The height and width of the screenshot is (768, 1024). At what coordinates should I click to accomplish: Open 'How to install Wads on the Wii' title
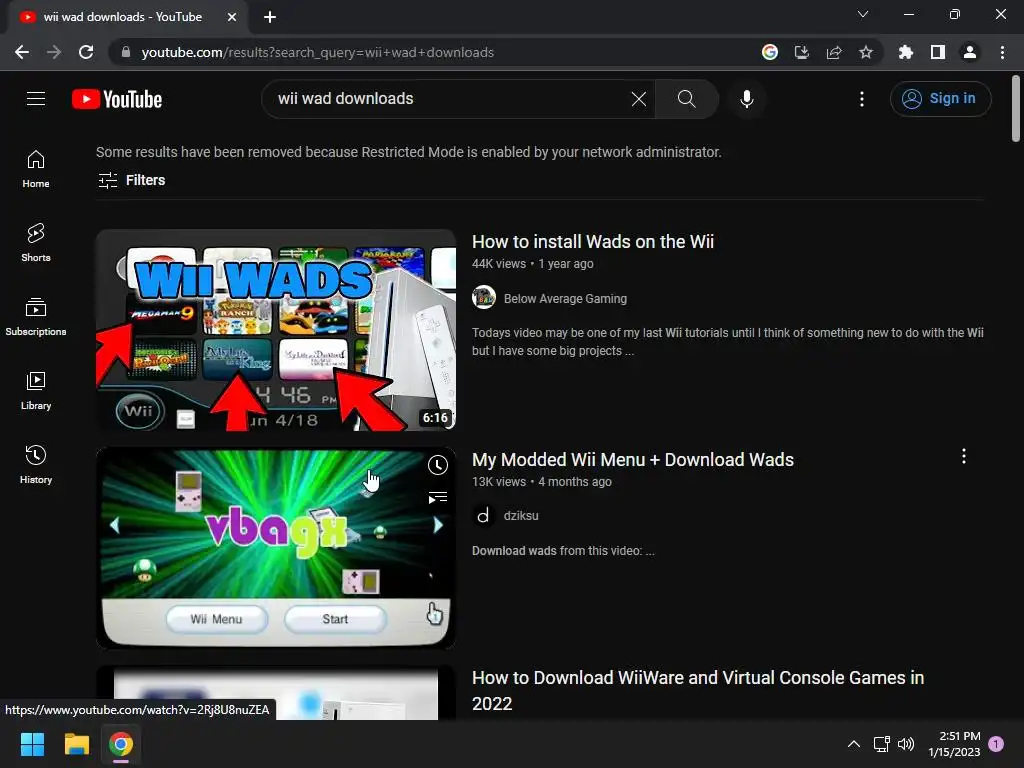[593, 242]
